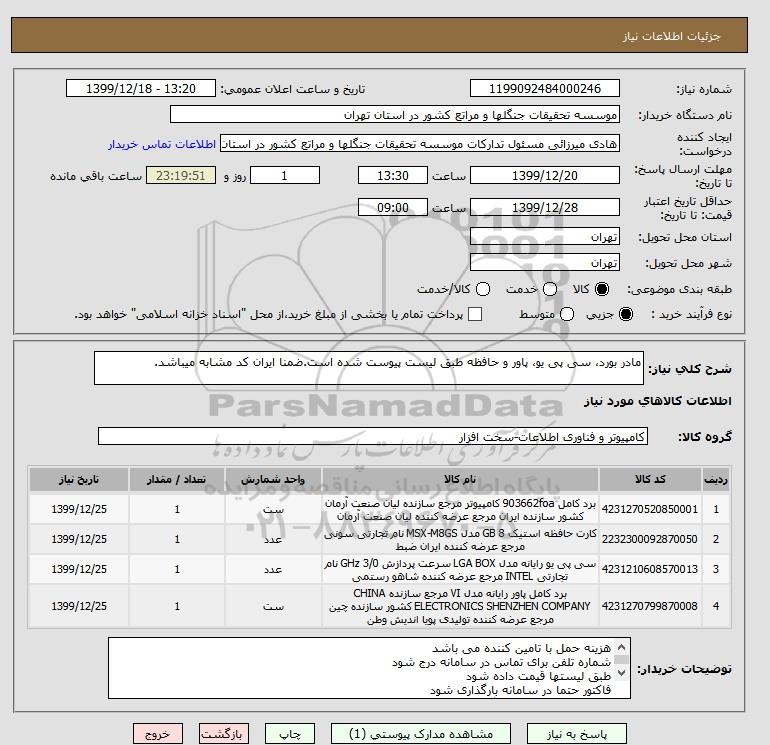Choose متوسط purchase process type

tap(567, 314)
